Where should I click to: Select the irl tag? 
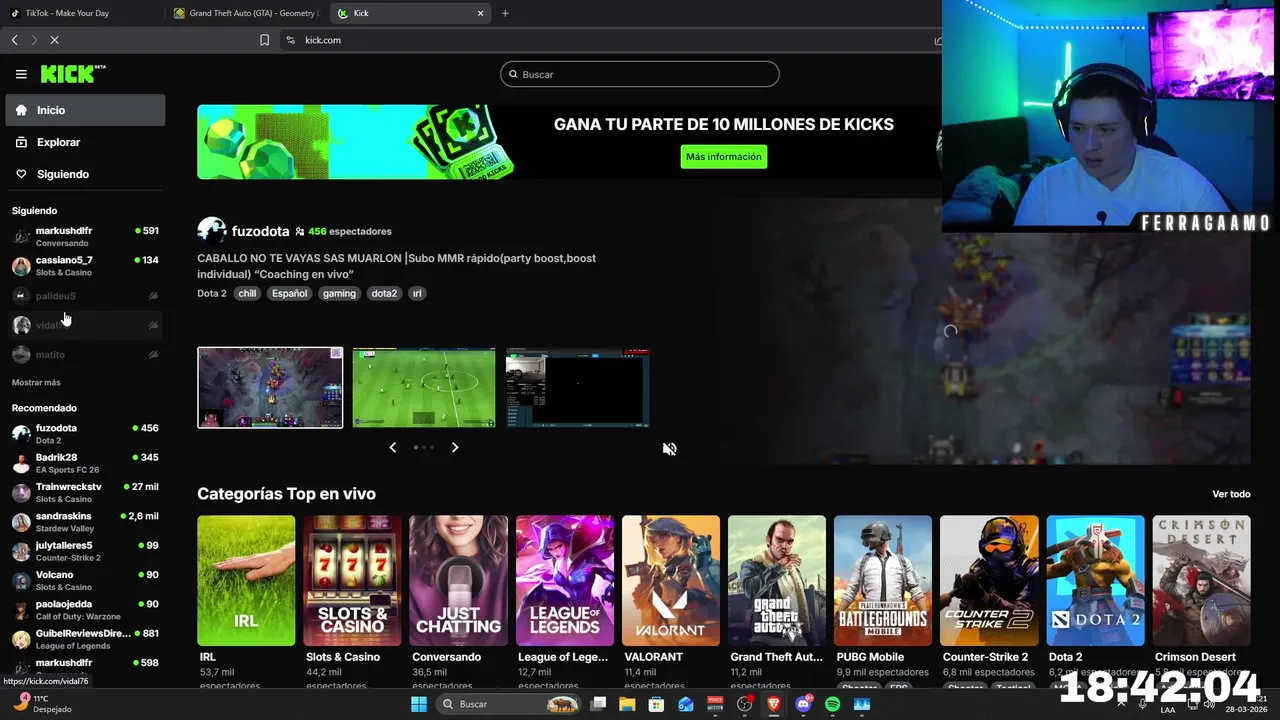coord(417,294)
